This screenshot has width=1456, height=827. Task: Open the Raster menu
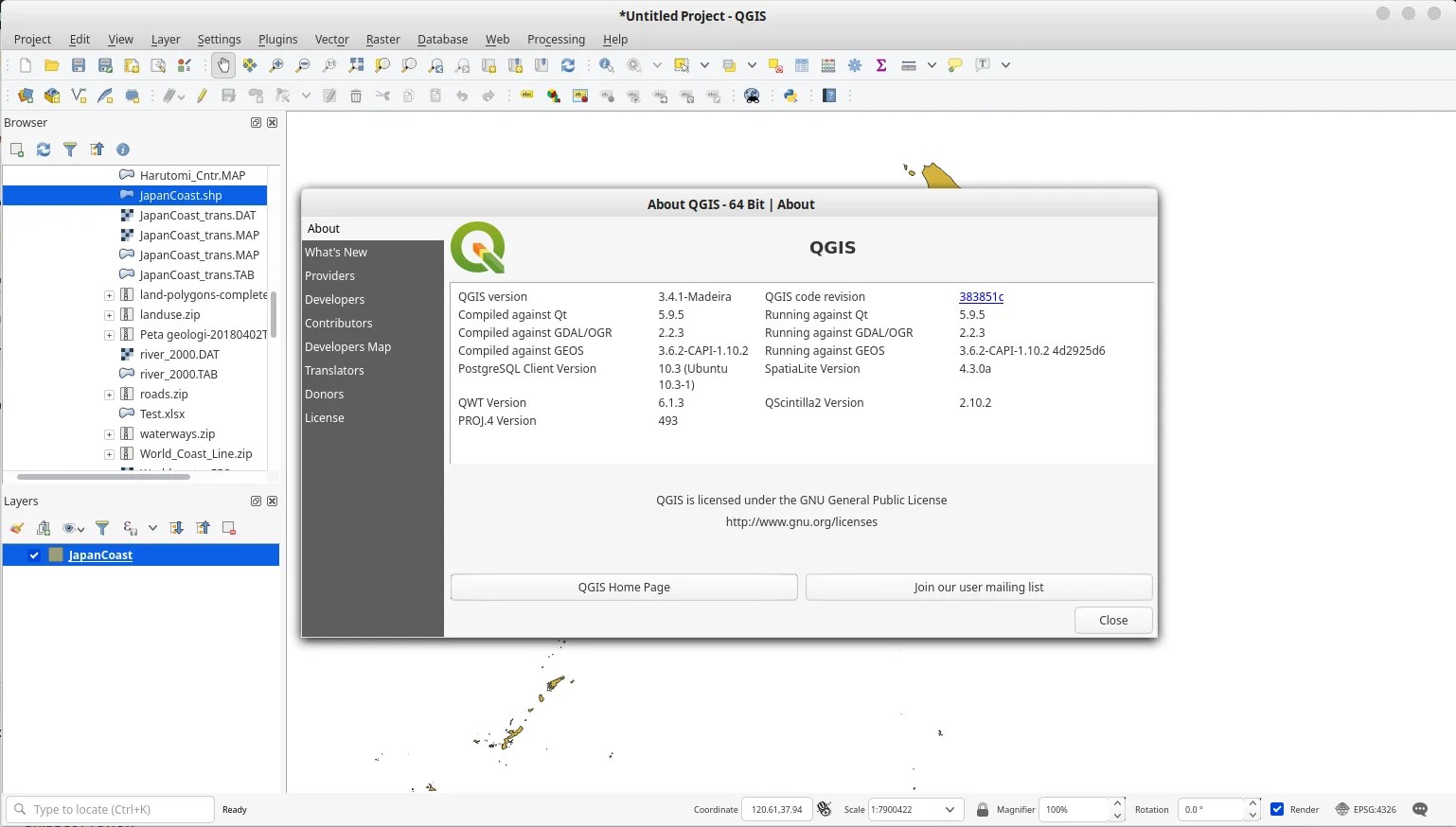click(x=382, y=39)
